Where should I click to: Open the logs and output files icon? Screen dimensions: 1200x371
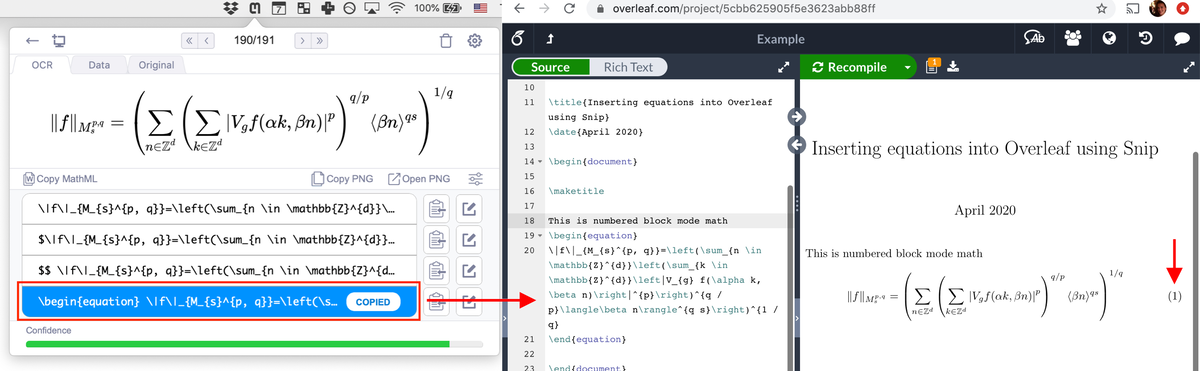tap(932, 67)
